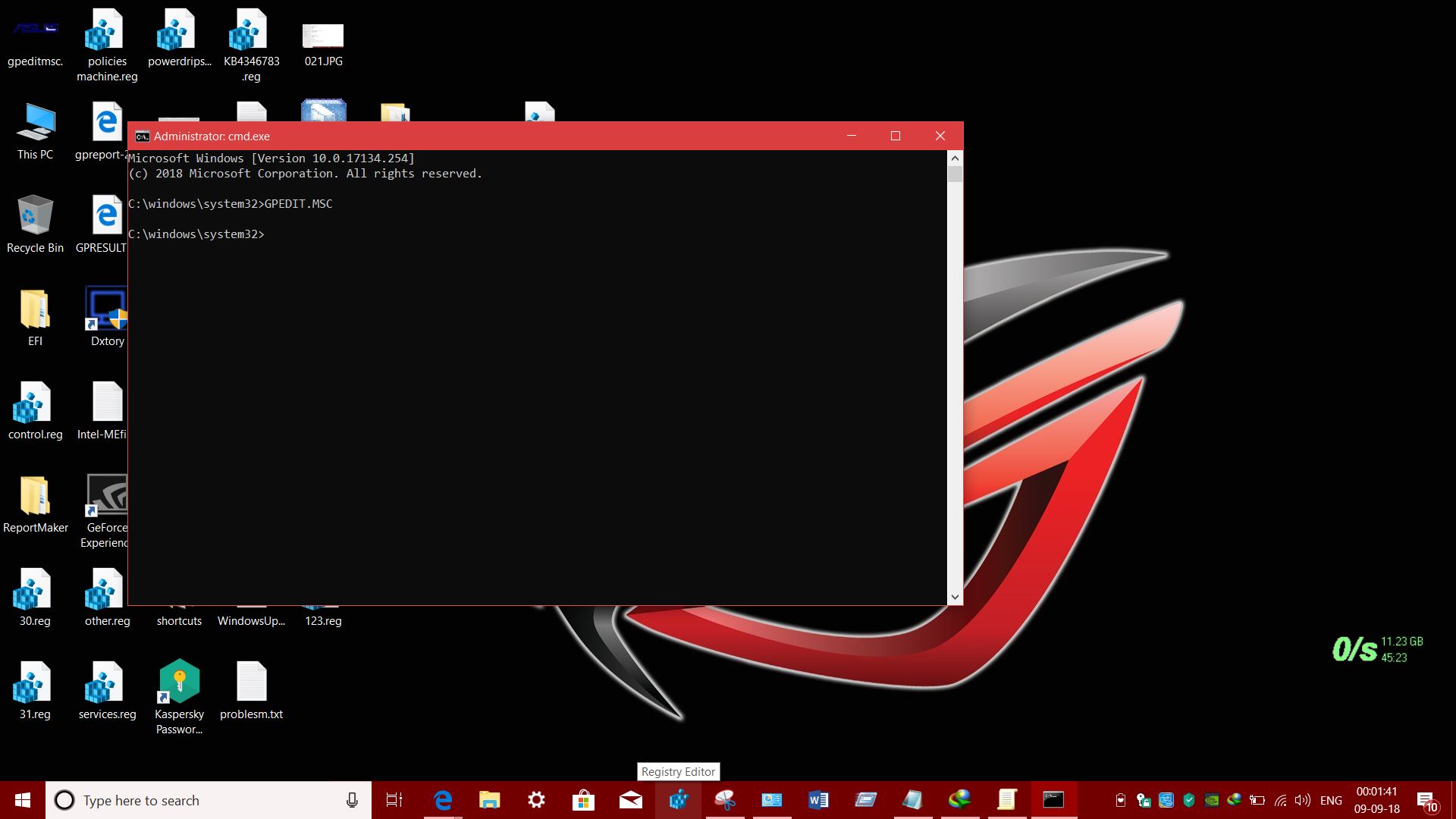Open the cmd window system menu icon

pyautogui.click(x=142, y=136)
